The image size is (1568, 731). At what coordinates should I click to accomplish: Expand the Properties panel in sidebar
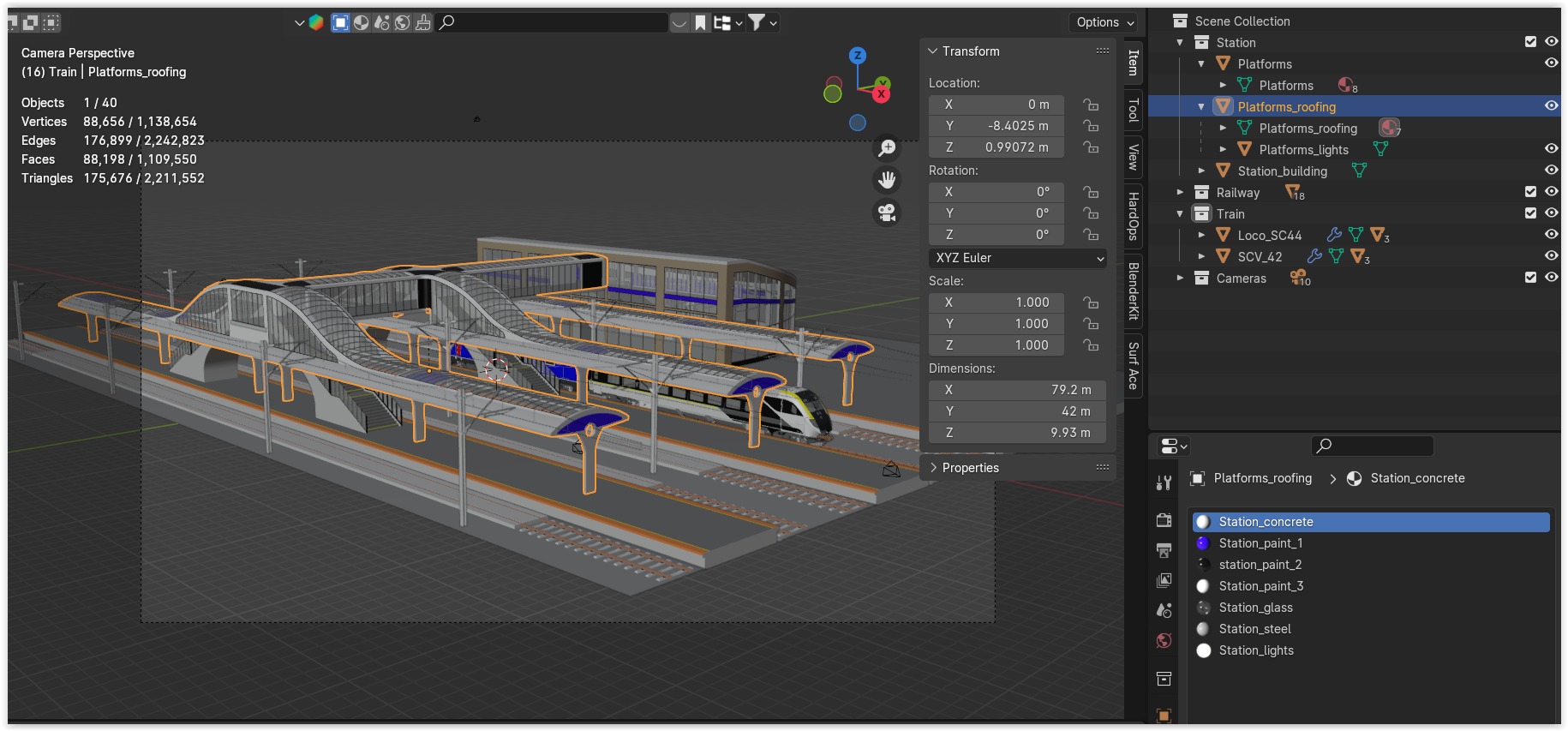coord(933,468)
